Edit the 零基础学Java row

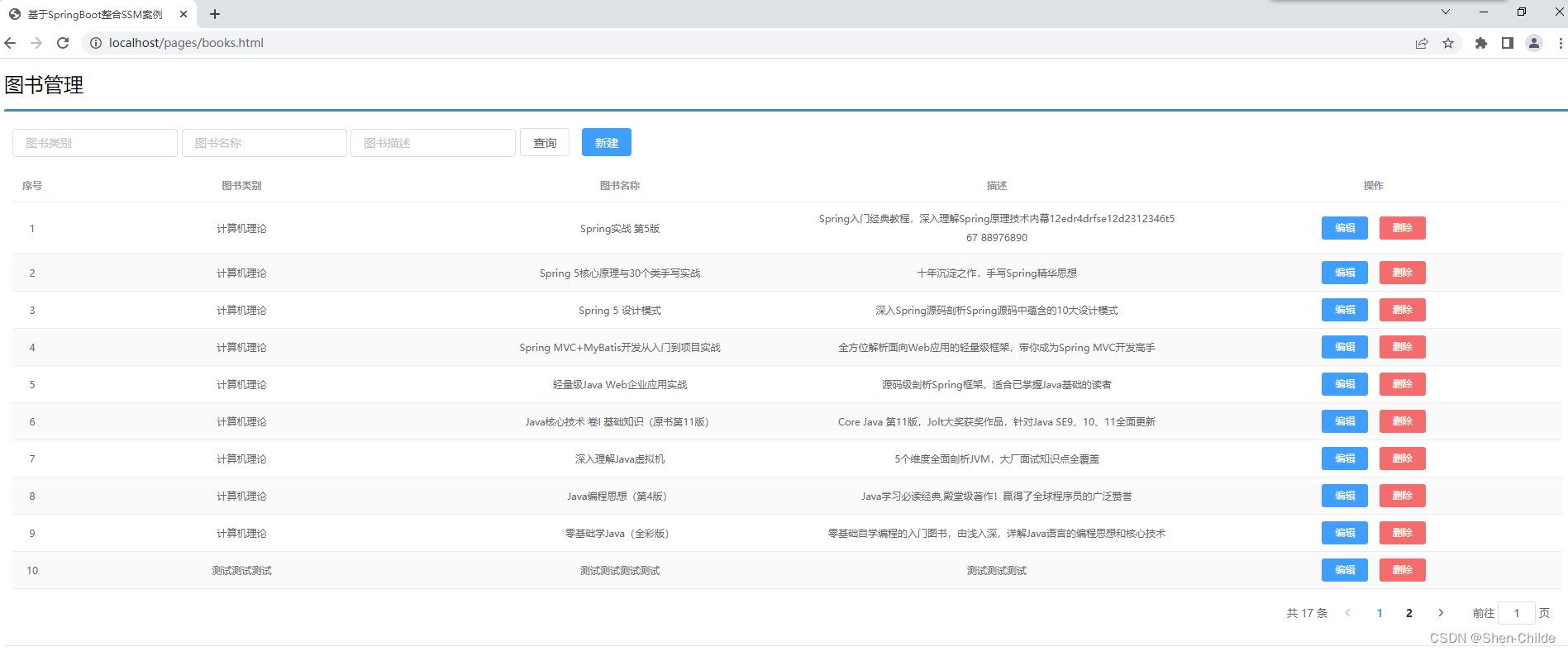[x=1345, y=533]
